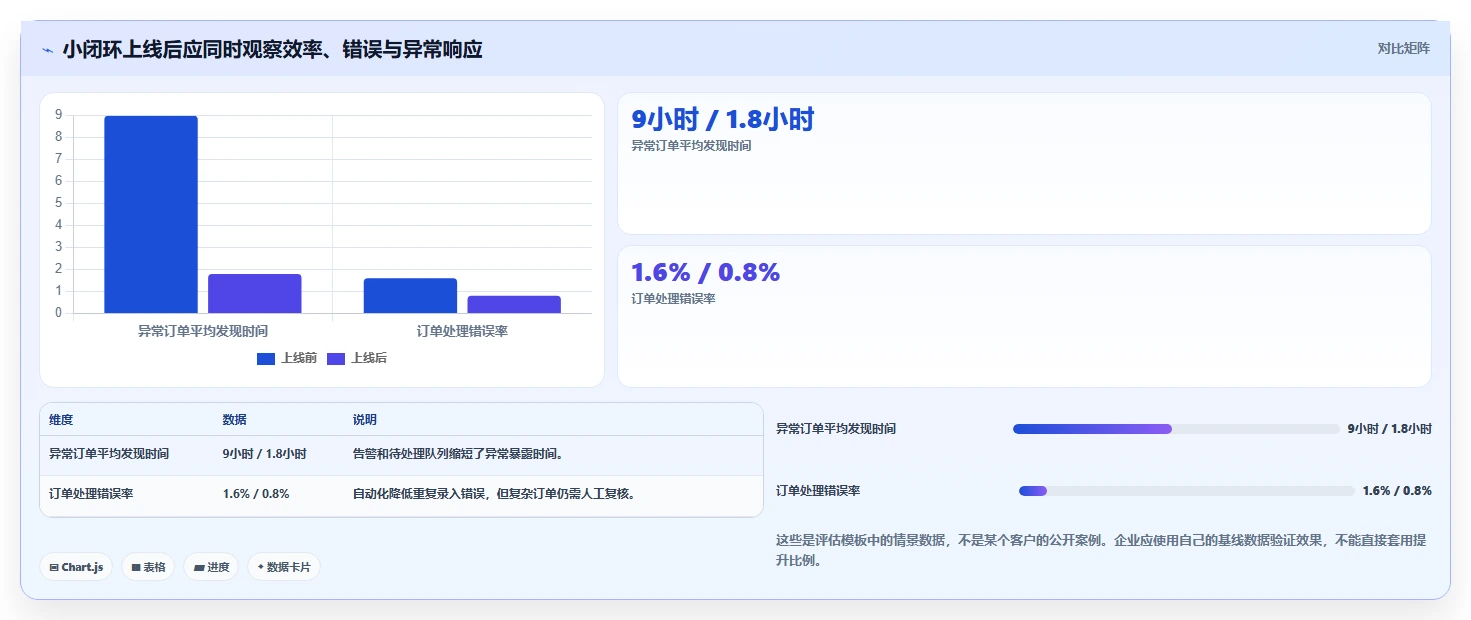Click the 这些是评估模板中的情景数据 note

(1101, 550)
